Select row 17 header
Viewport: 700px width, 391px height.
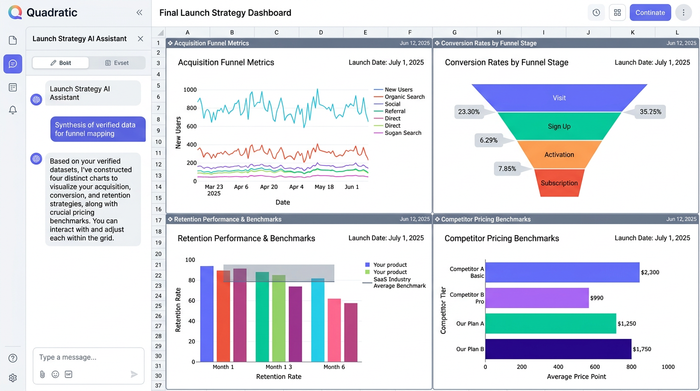point(158,220)
